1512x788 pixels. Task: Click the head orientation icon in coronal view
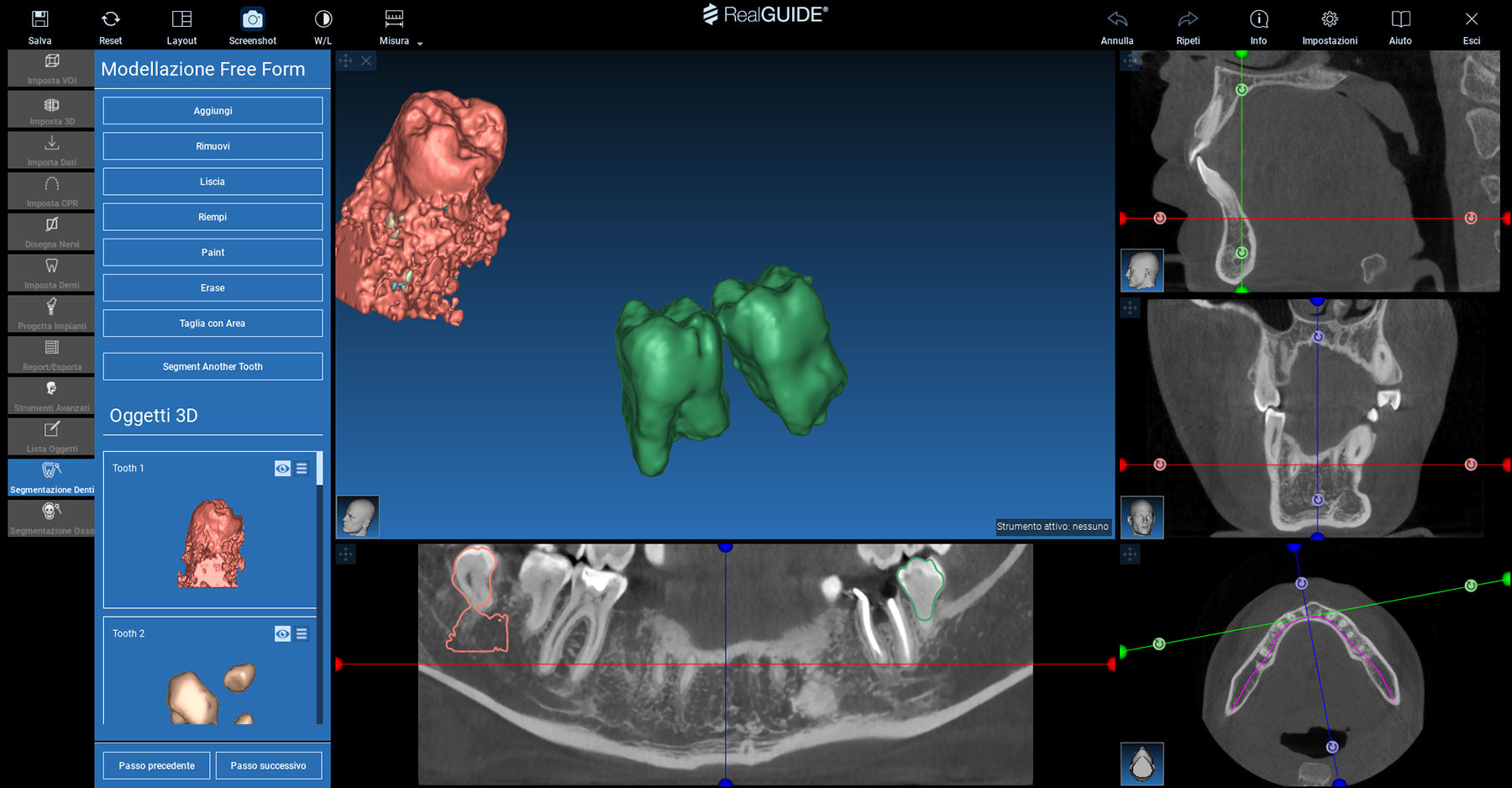(x=1142, y=517)
